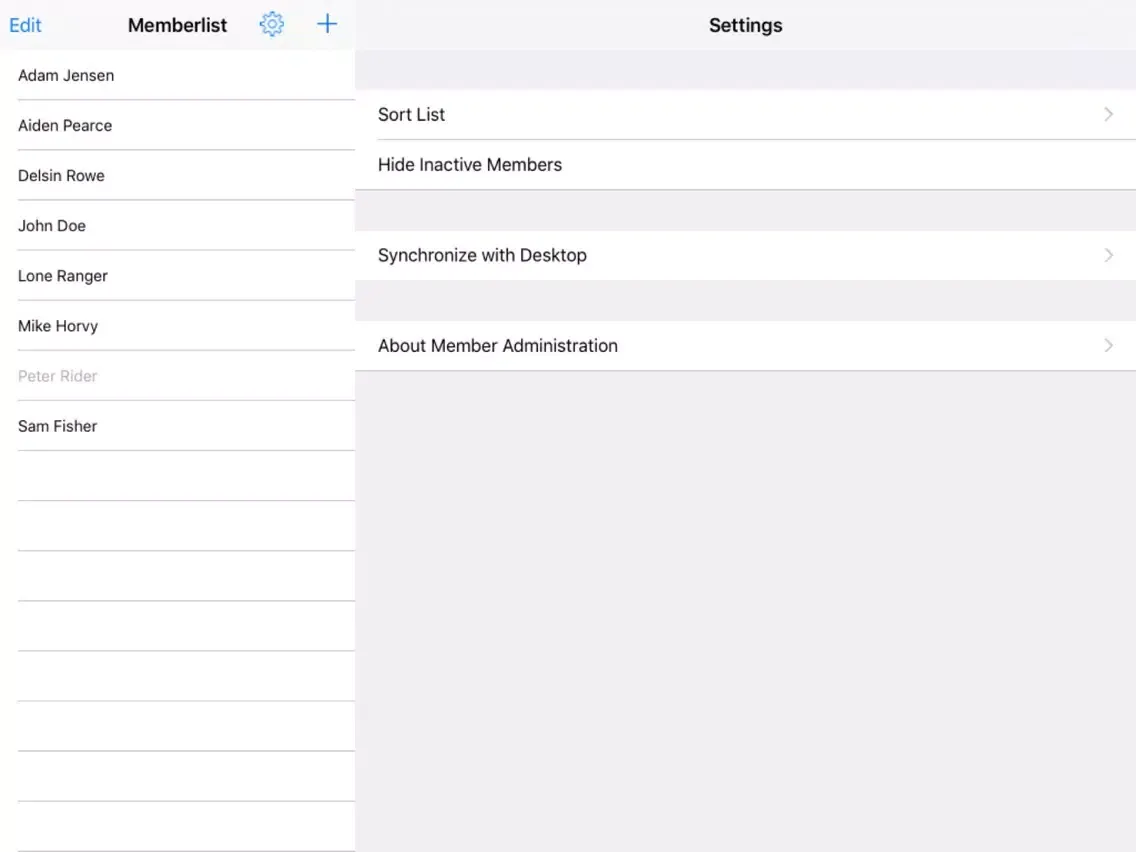Open Synchronize with Desktop
The height and width of the screenshot is (852, 1136).
[745, 255]
